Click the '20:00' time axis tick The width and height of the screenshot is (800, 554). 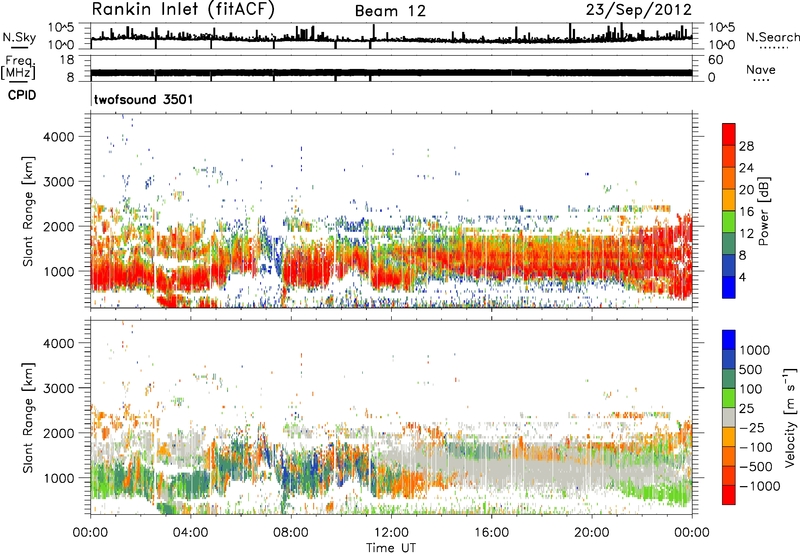click(x=592, y=533)
